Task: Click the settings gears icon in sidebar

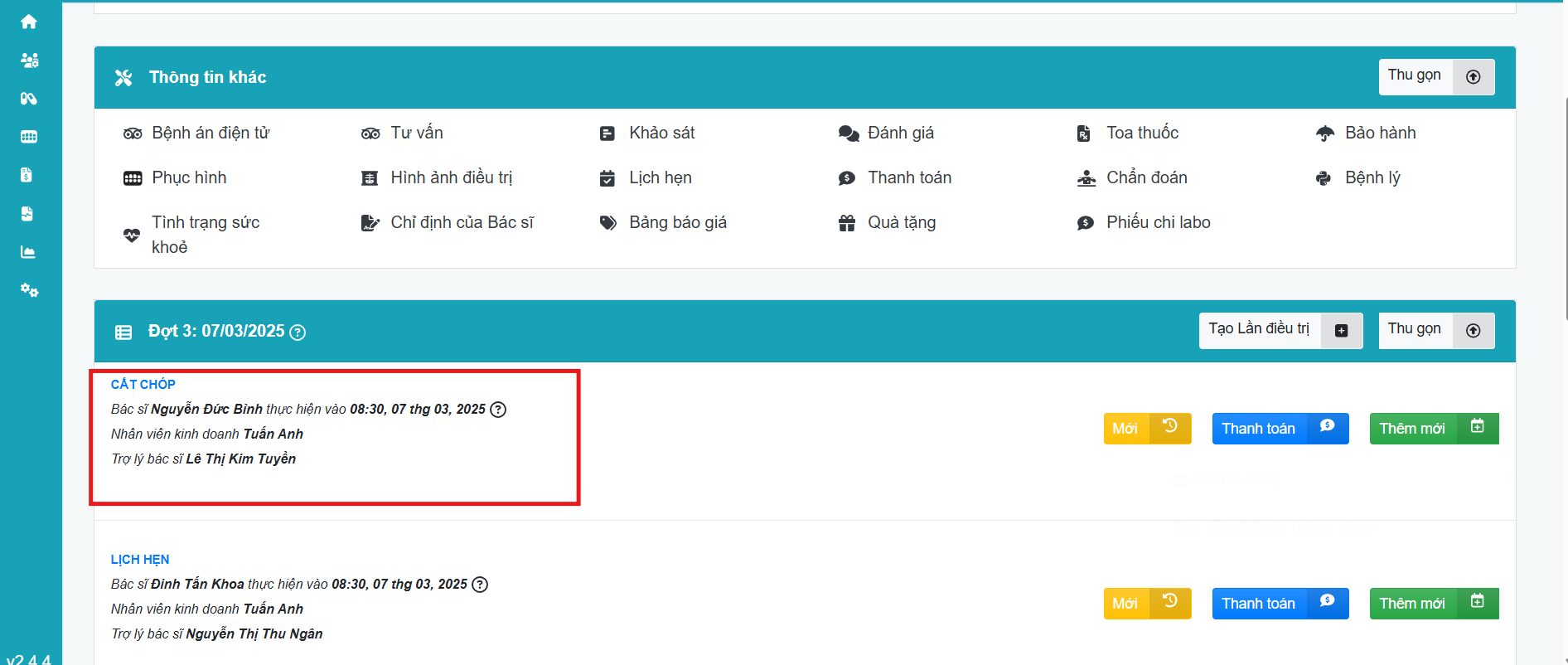Action: coord(29,290)
